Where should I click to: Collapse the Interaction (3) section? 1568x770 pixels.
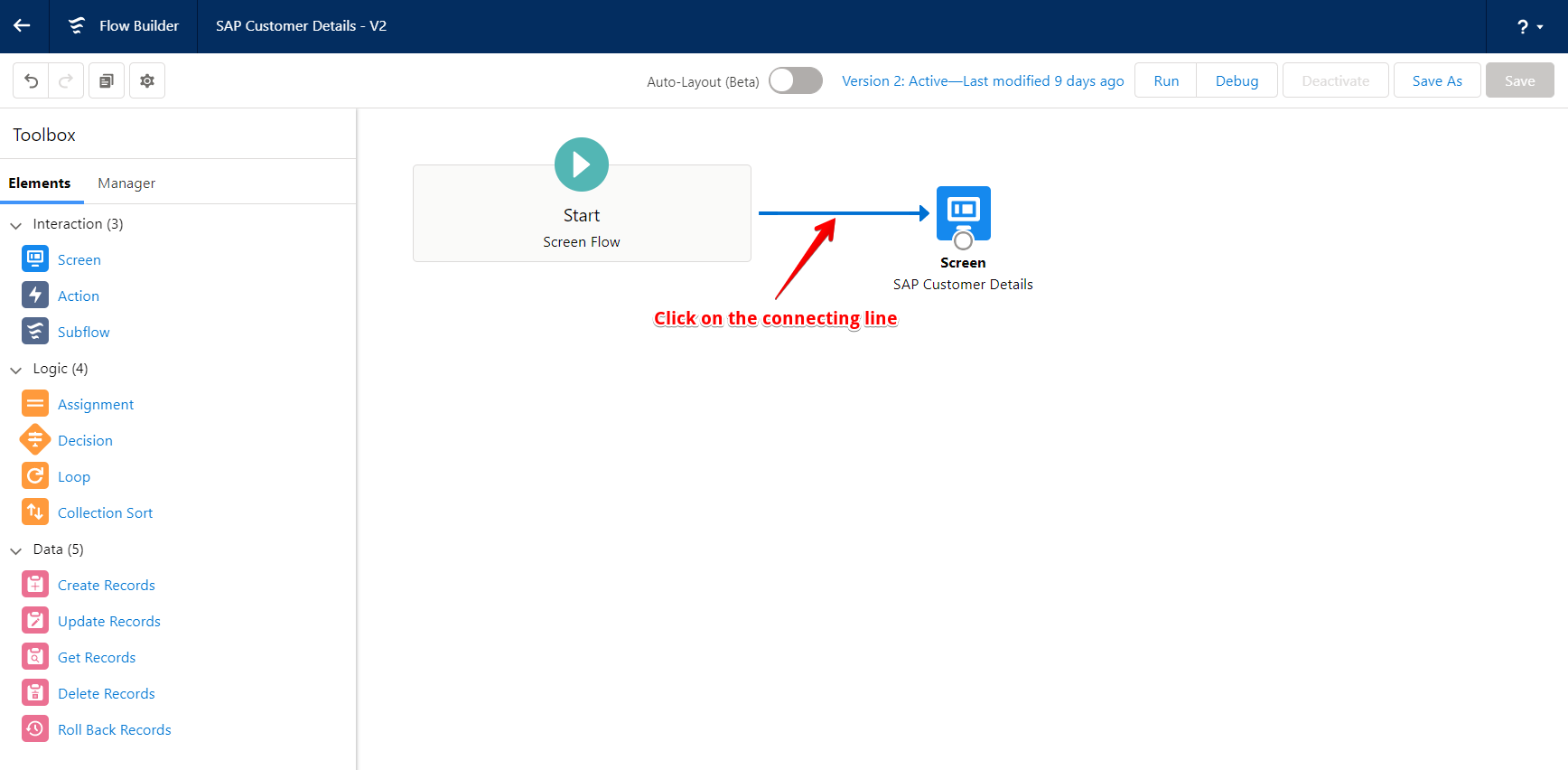(x=16, y=225)
